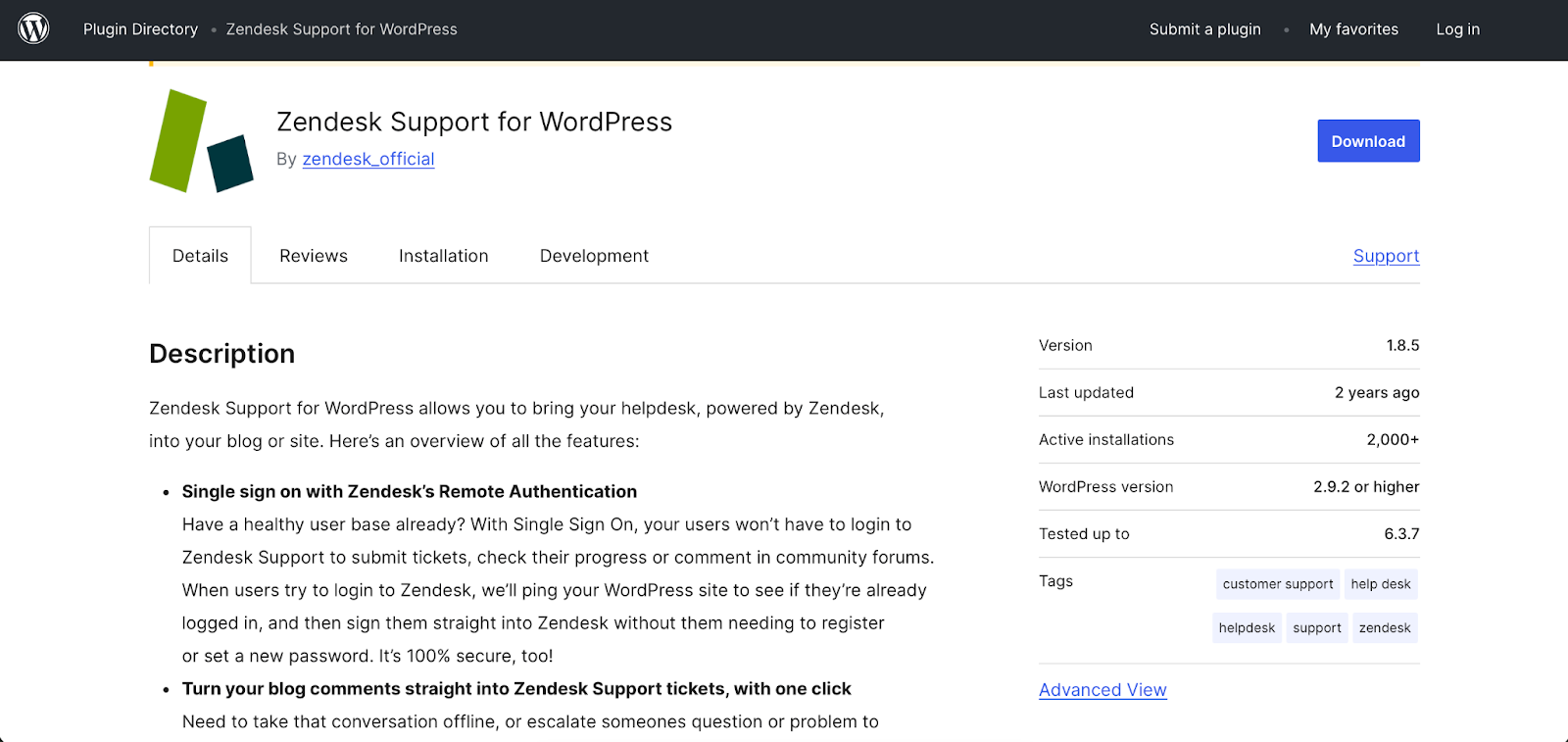
Task: Click the Active installations value 2,000+
Action: [1393, 439]
